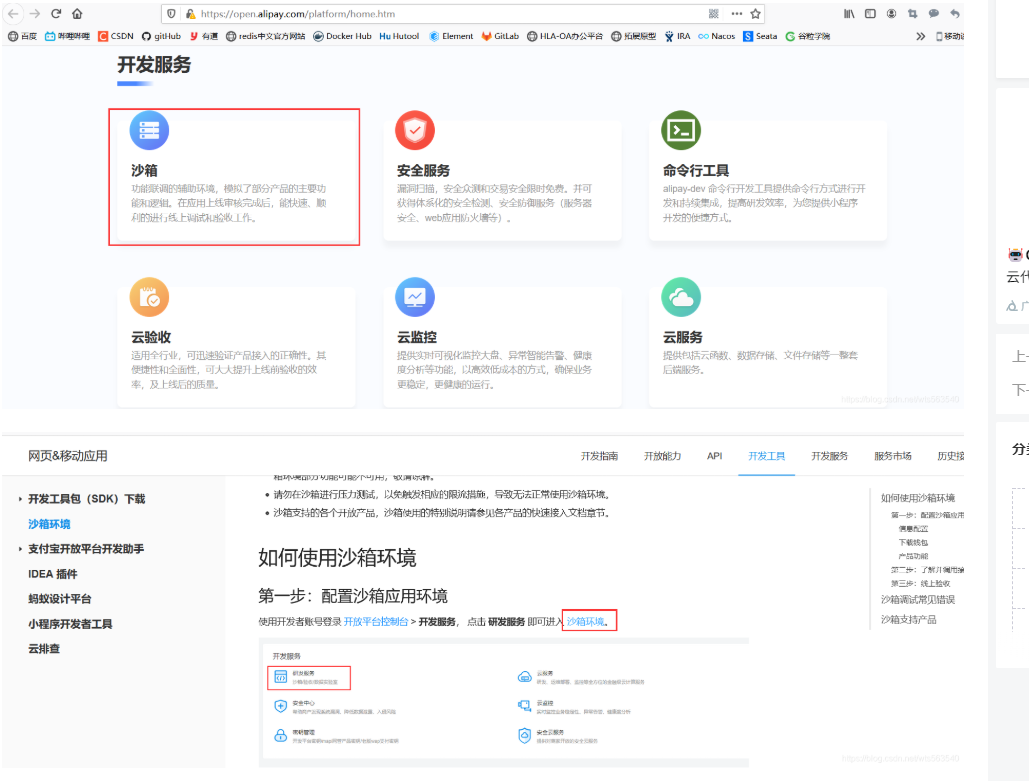Reload the page with the refresh icon
This screenshot has height=781, width=1029.
(x=56, y=13)
